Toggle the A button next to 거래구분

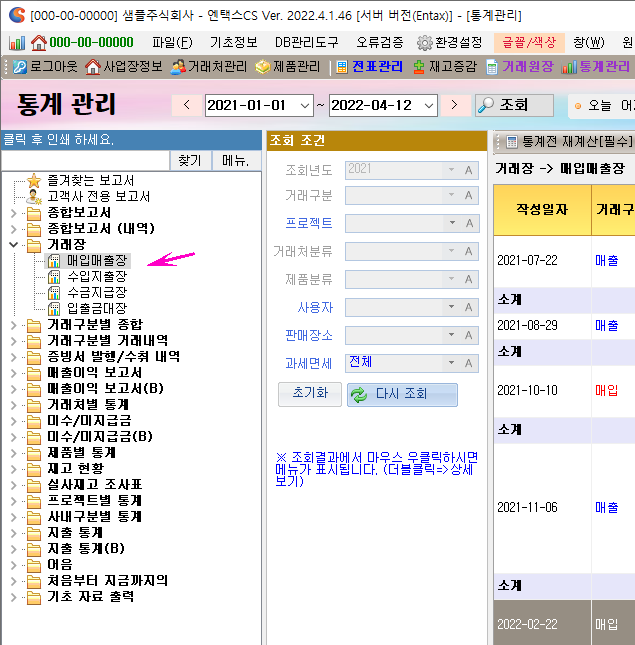pos(469,195)
